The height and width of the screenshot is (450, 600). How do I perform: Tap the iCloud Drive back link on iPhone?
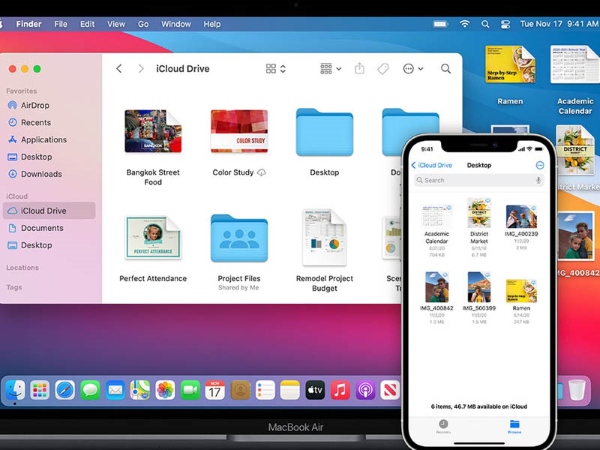coord(434,165)
